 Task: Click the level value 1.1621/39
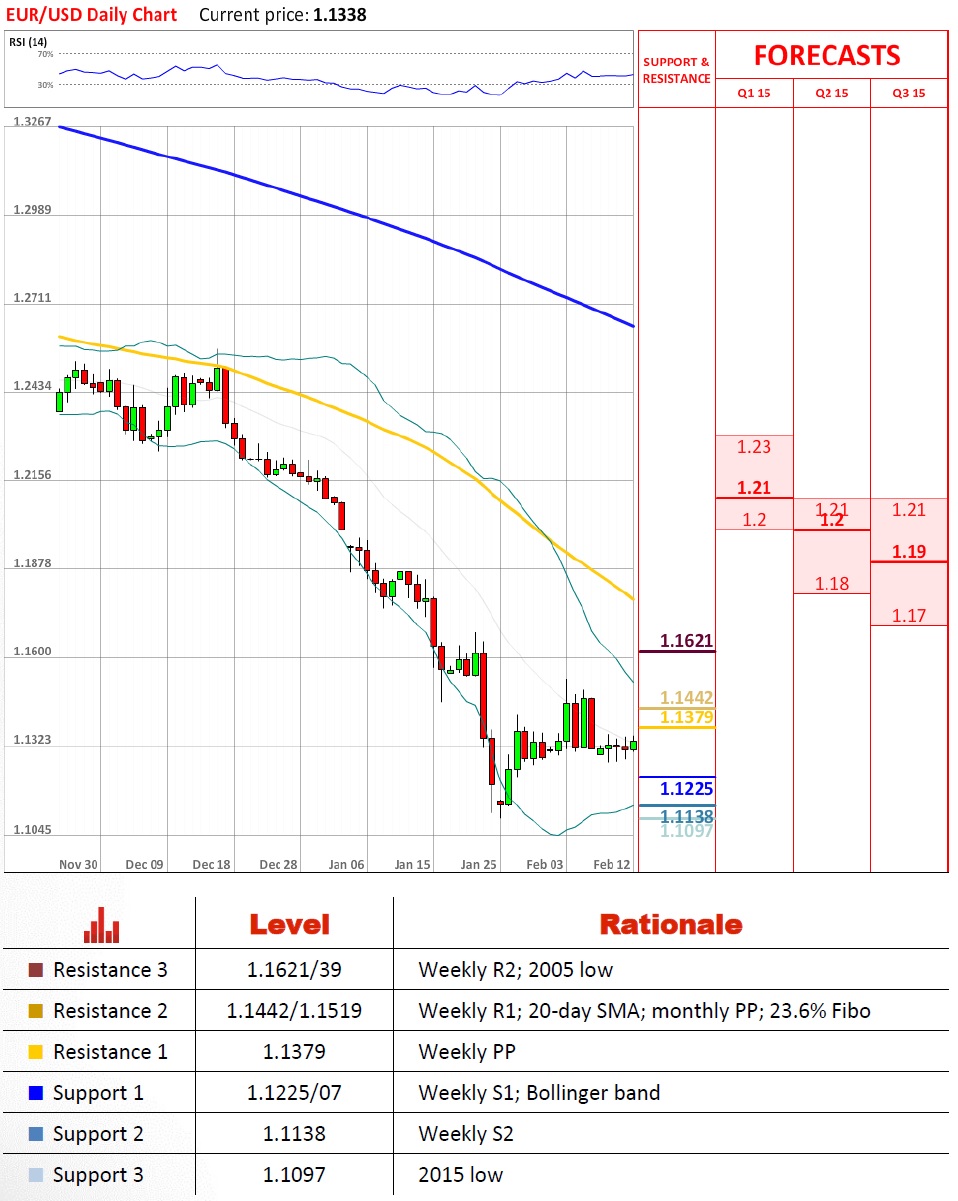(294, 970)
